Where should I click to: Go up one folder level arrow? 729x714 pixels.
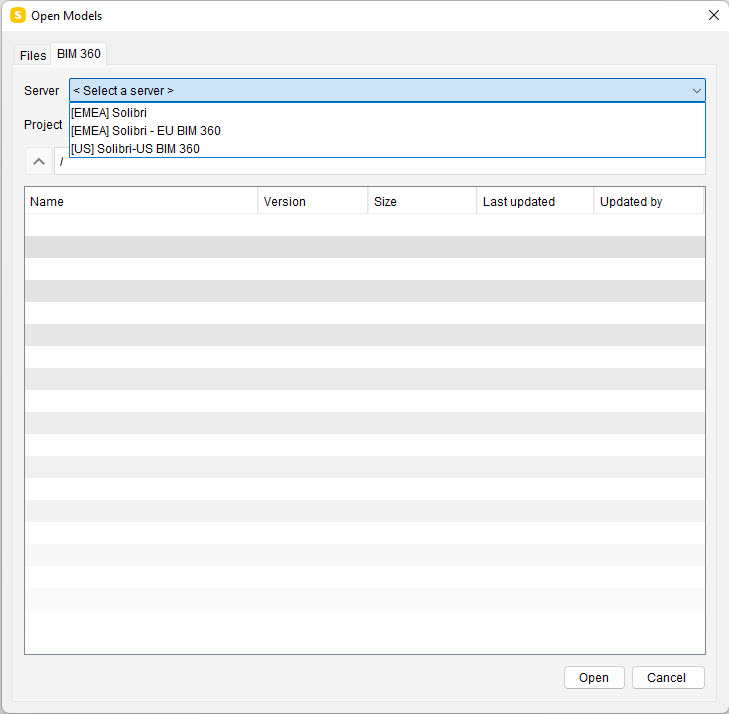point(39,161)
